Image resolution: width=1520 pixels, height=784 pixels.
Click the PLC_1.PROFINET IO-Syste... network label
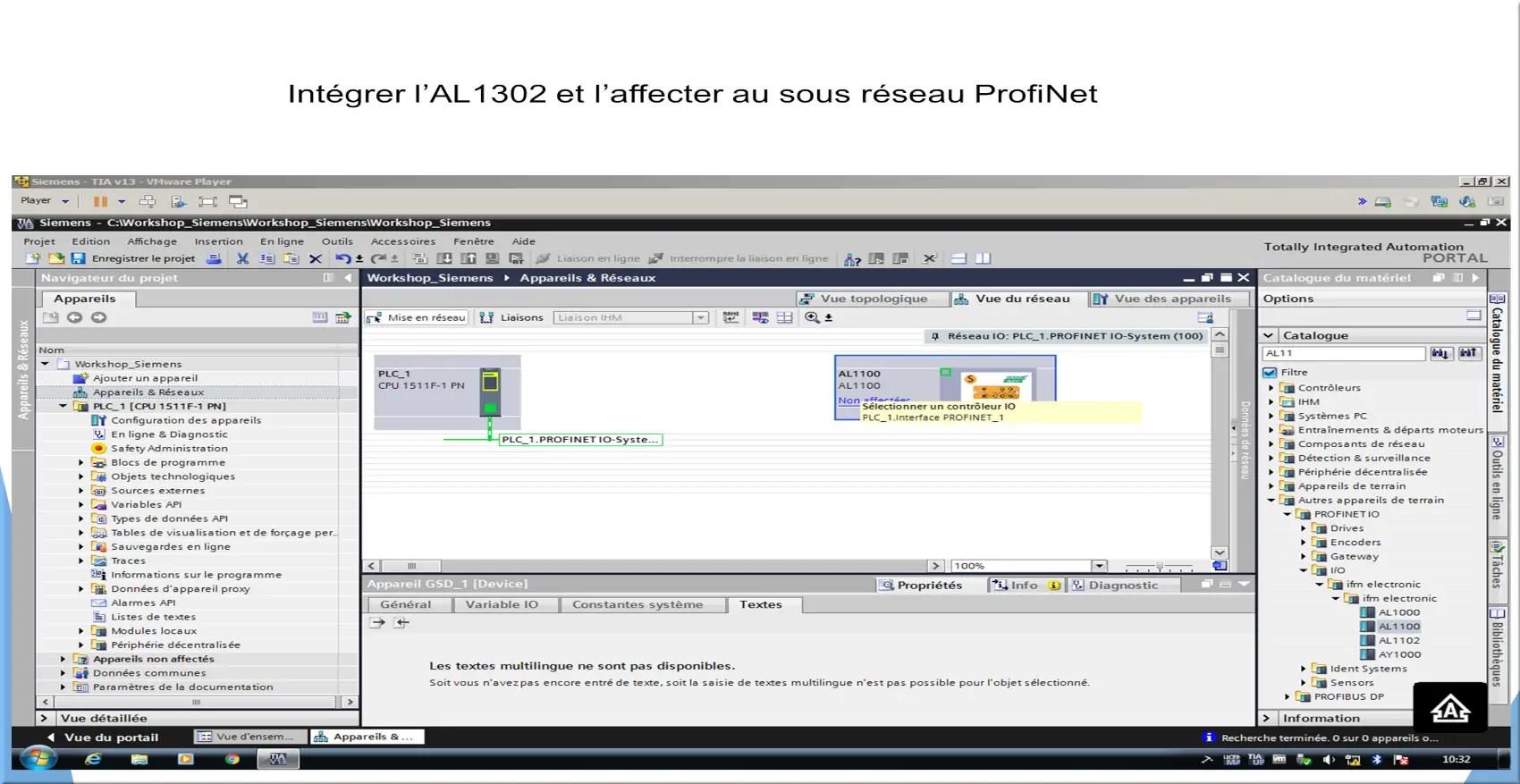(x=579, y=440)
